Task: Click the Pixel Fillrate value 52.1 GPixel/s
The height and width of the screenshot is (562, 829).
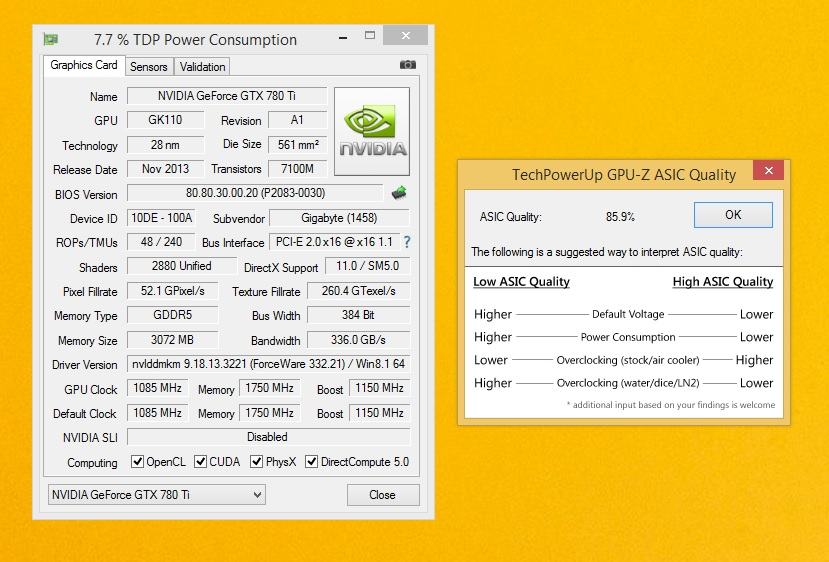Action: click(x=172, y=291)
